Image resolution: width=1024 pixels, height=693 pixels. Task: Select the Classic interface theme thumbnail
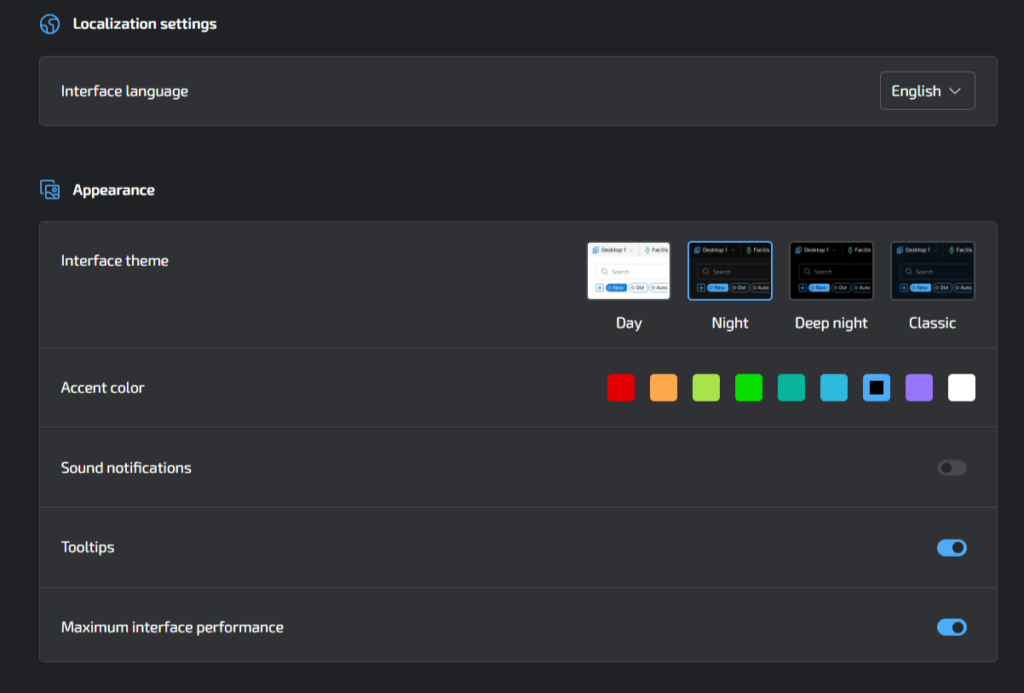tap(932, 271)
